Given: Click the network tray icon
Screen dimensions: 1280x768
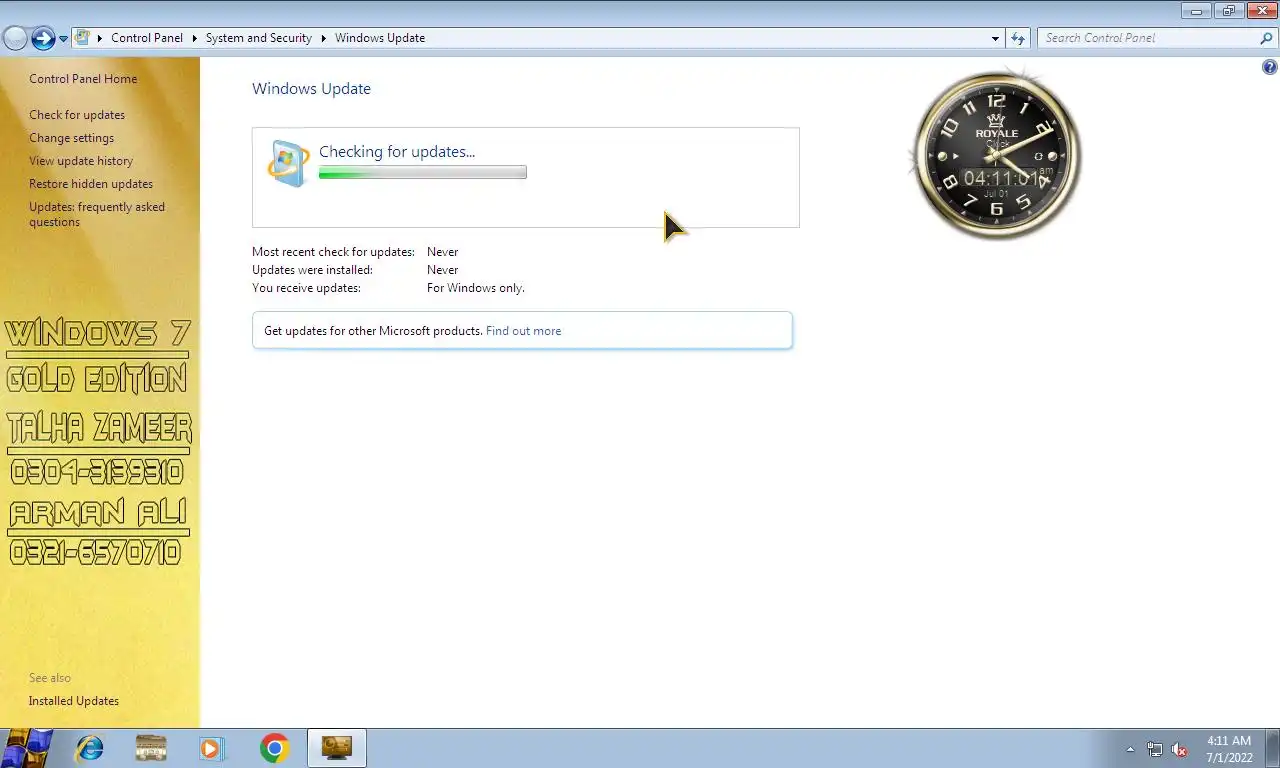Looking at the screenshot, I should 1155,749.
